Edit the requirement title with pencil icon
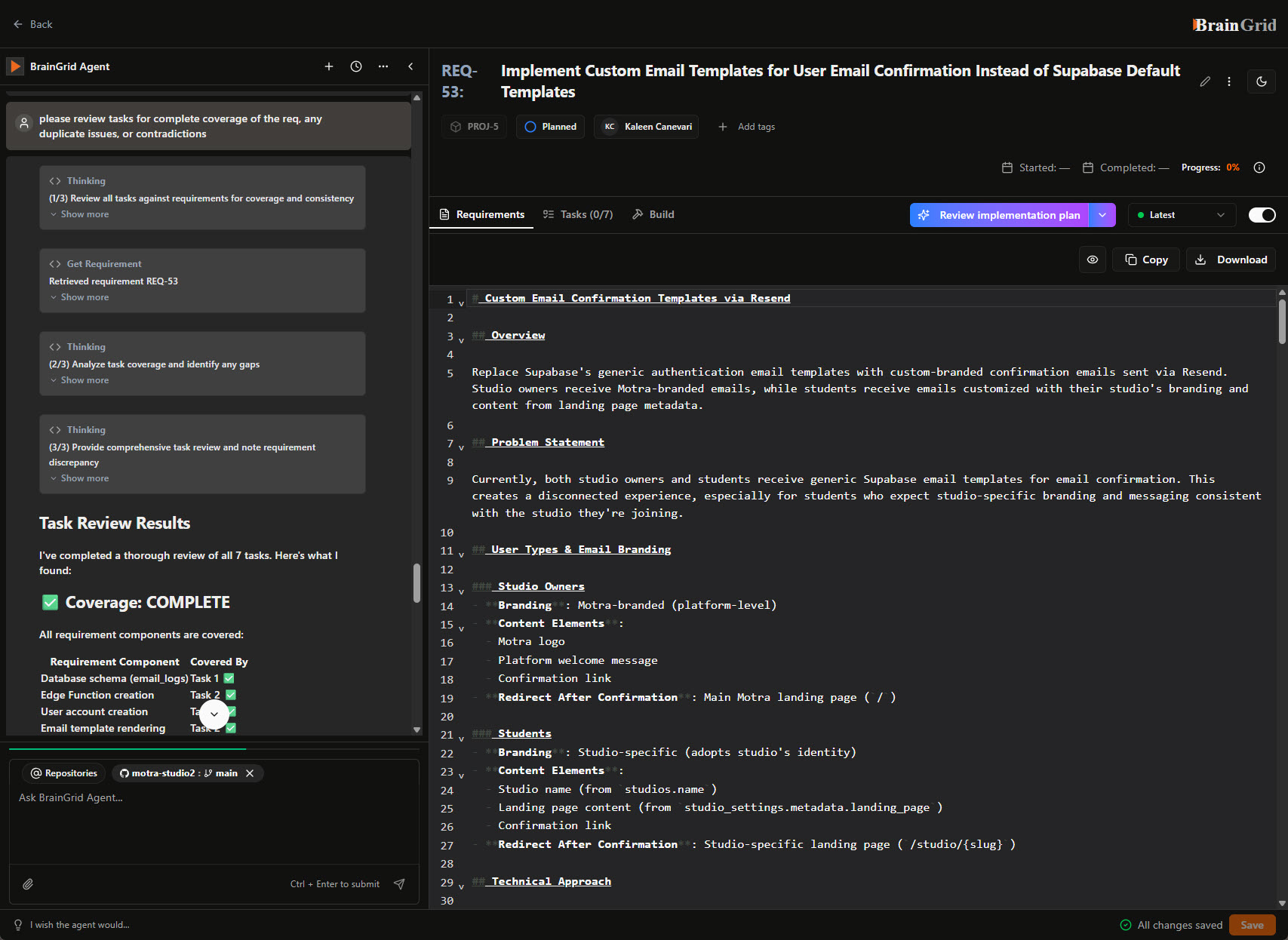The image size is (1288, 940). [x=1205, y=81]
